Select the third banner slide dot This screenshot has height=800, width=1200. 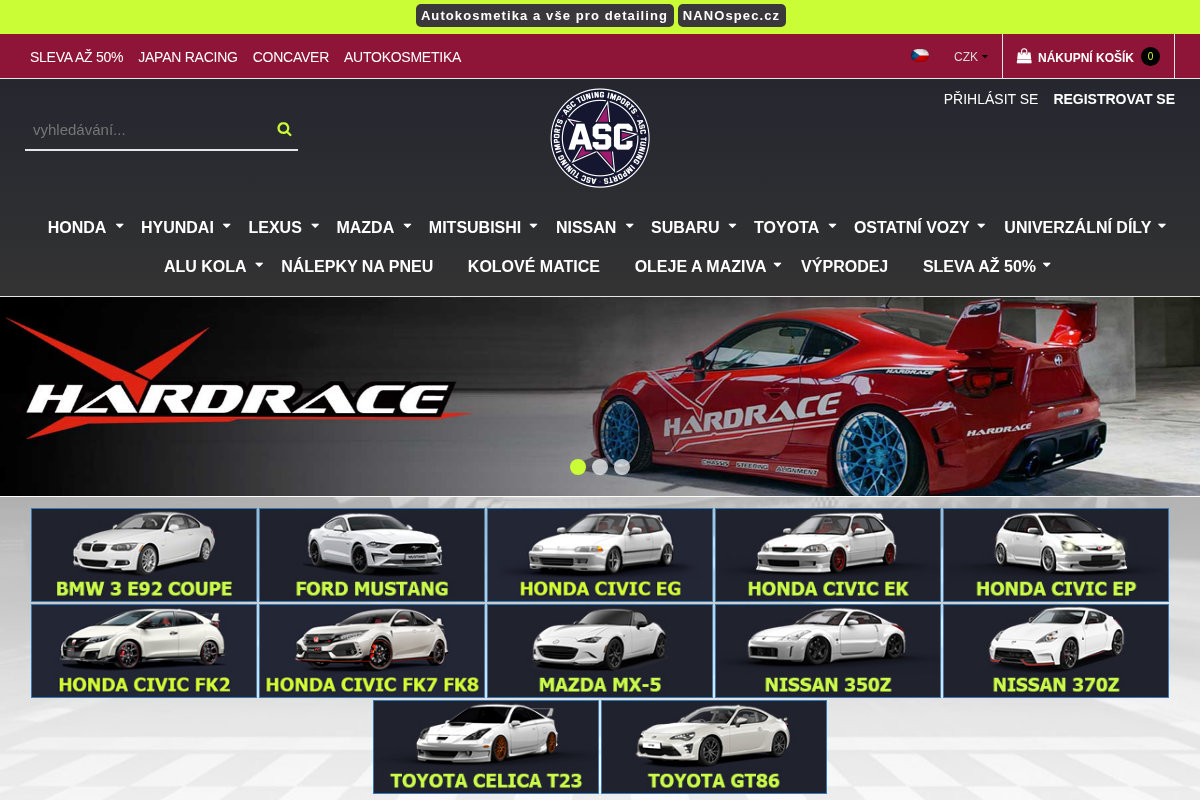coord(622,467)
